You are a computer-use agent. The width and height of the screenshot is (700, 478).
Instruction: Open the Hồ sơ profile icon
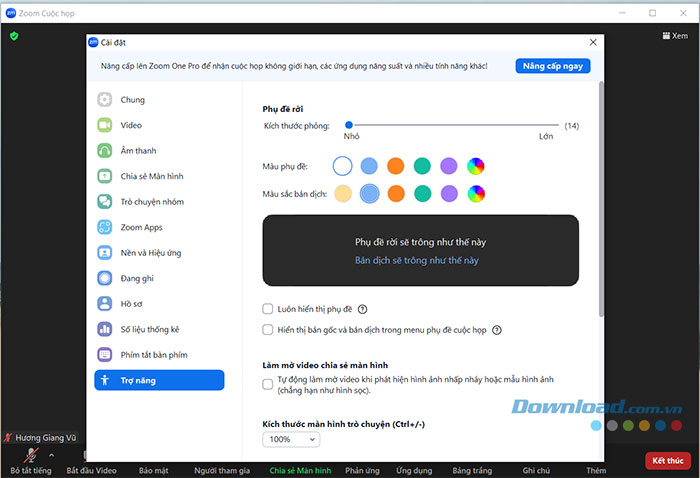104,303
